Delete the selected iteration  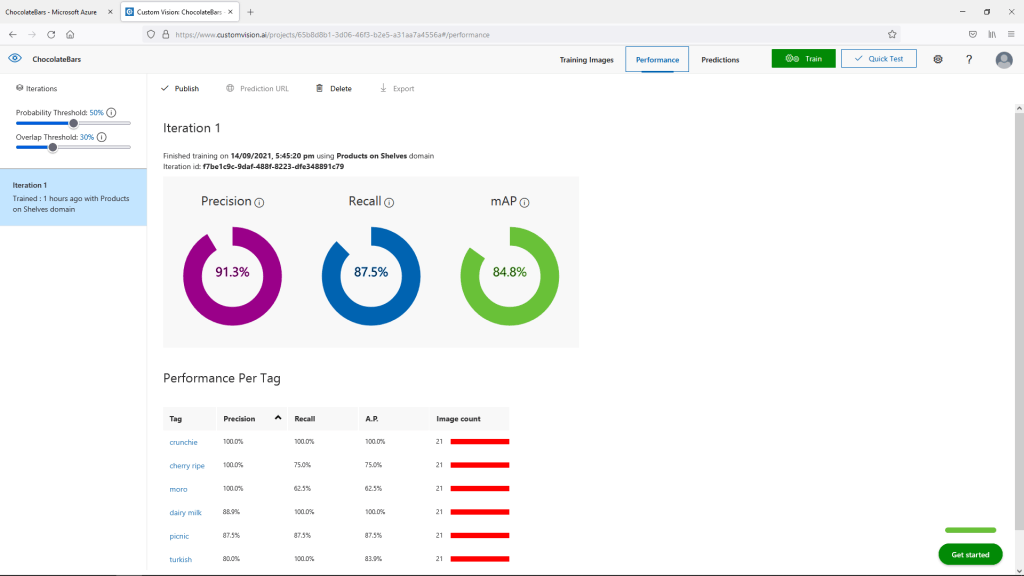334,88
